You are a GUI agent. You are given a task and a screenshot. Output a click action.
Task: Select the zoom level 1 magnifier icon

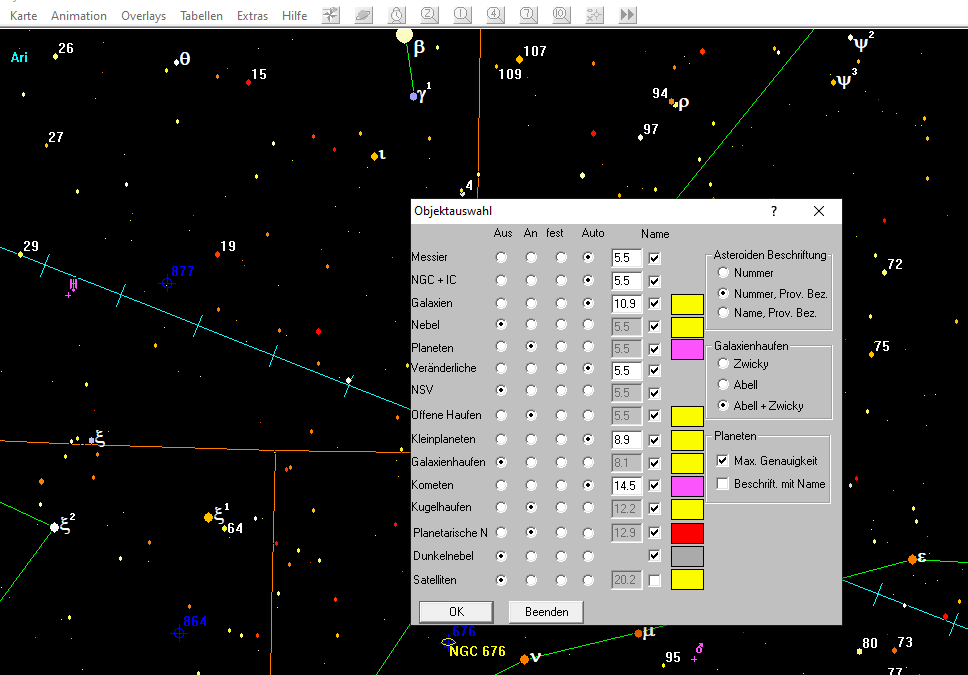[x=462, y=15]
